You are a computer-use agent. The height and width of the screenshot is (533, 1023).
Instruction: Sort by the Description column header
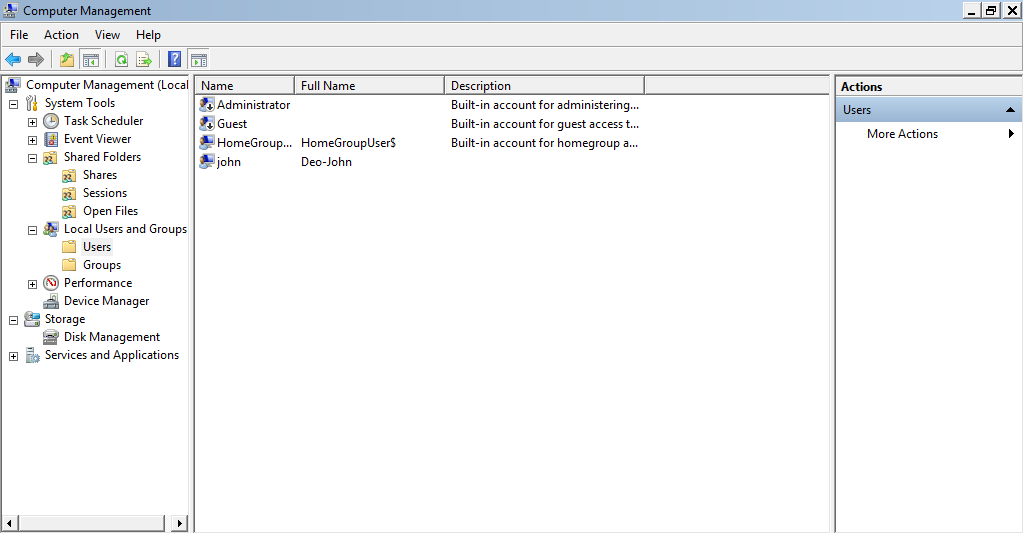coord(545,85)
